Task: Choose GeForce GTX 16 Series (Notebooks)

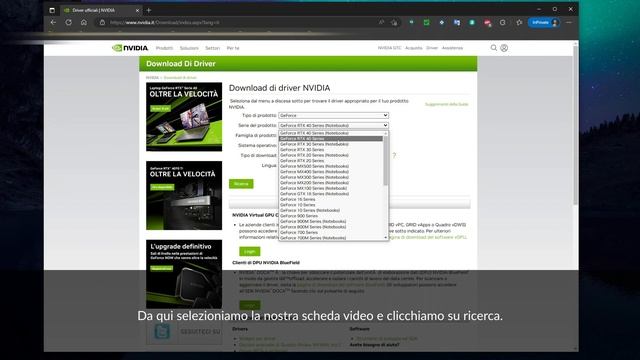Action: tap(331, 194)
